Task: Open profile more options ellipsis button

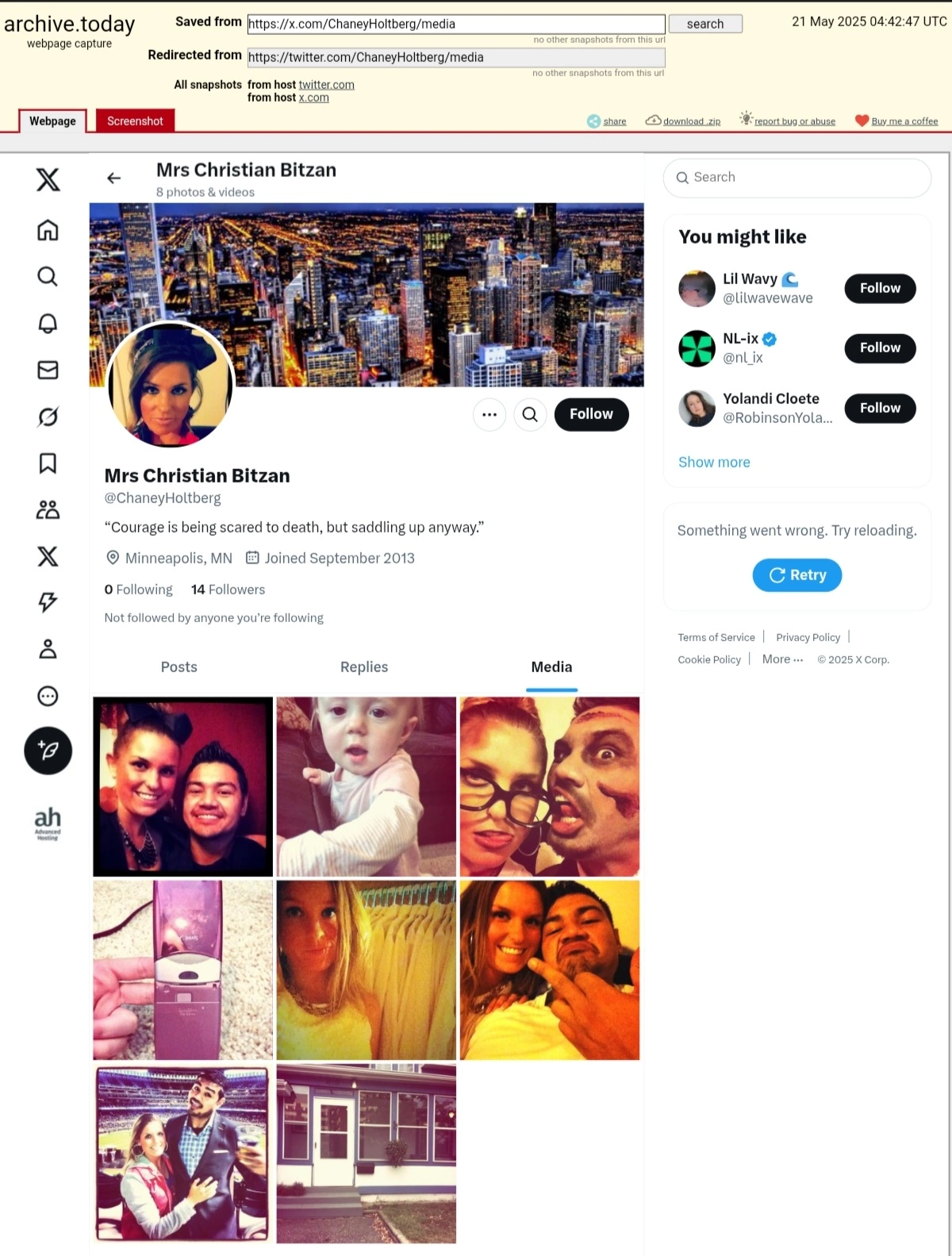Action: pyautogui.click(x=489, y=414)
